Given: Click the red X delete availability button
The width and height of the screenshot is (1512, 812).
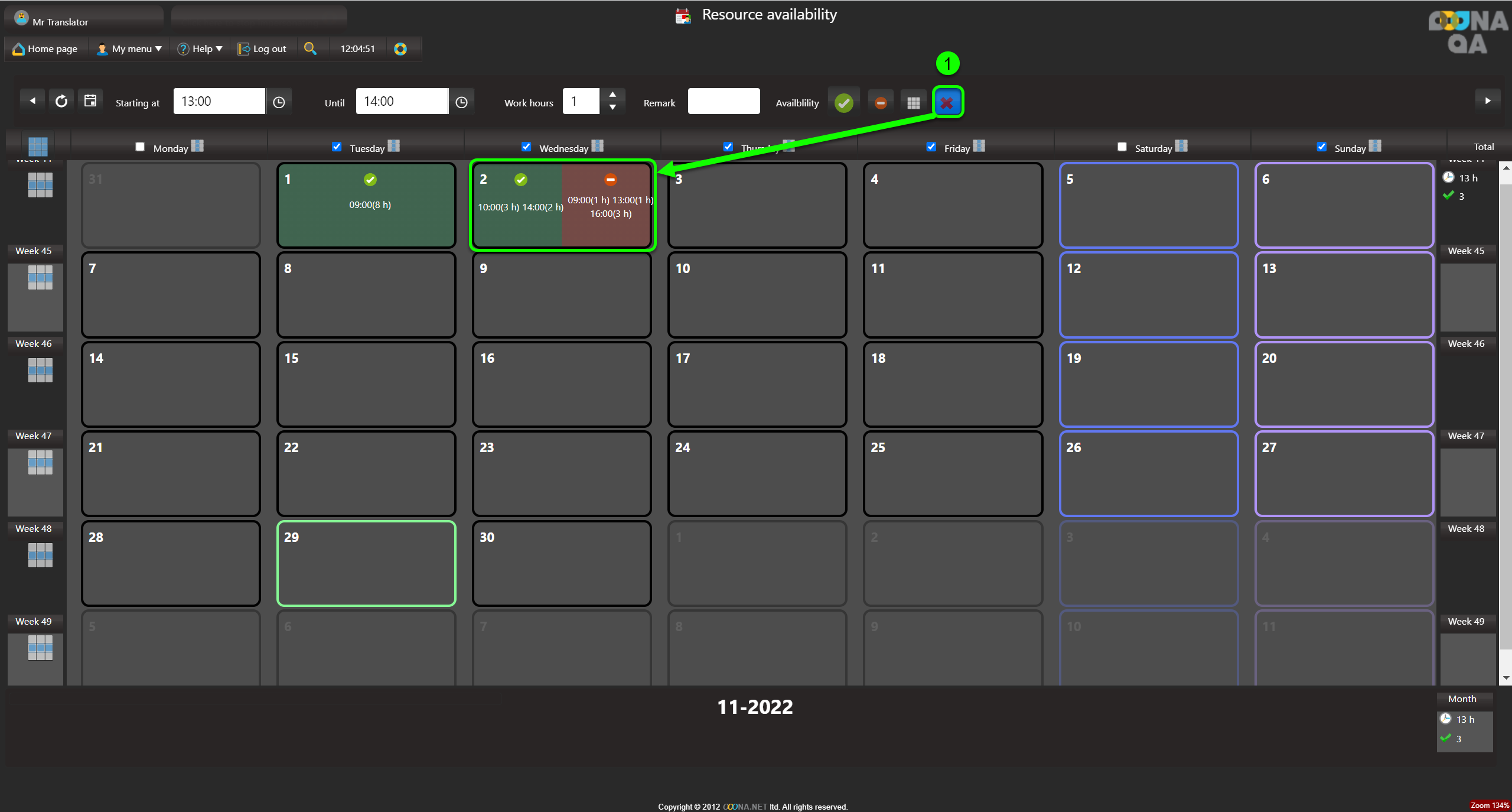Looking at the screenshot, I should [947, 103].
